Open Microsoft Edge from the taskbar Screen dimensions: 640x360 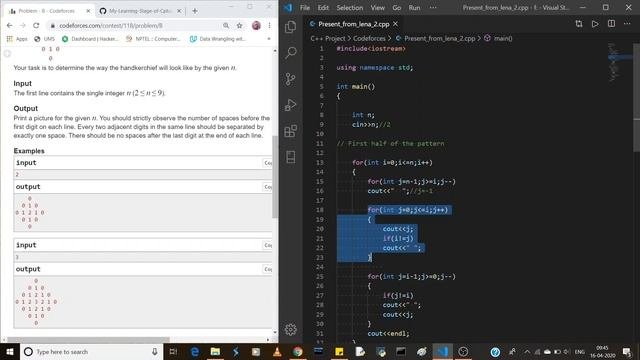[195, 351]
